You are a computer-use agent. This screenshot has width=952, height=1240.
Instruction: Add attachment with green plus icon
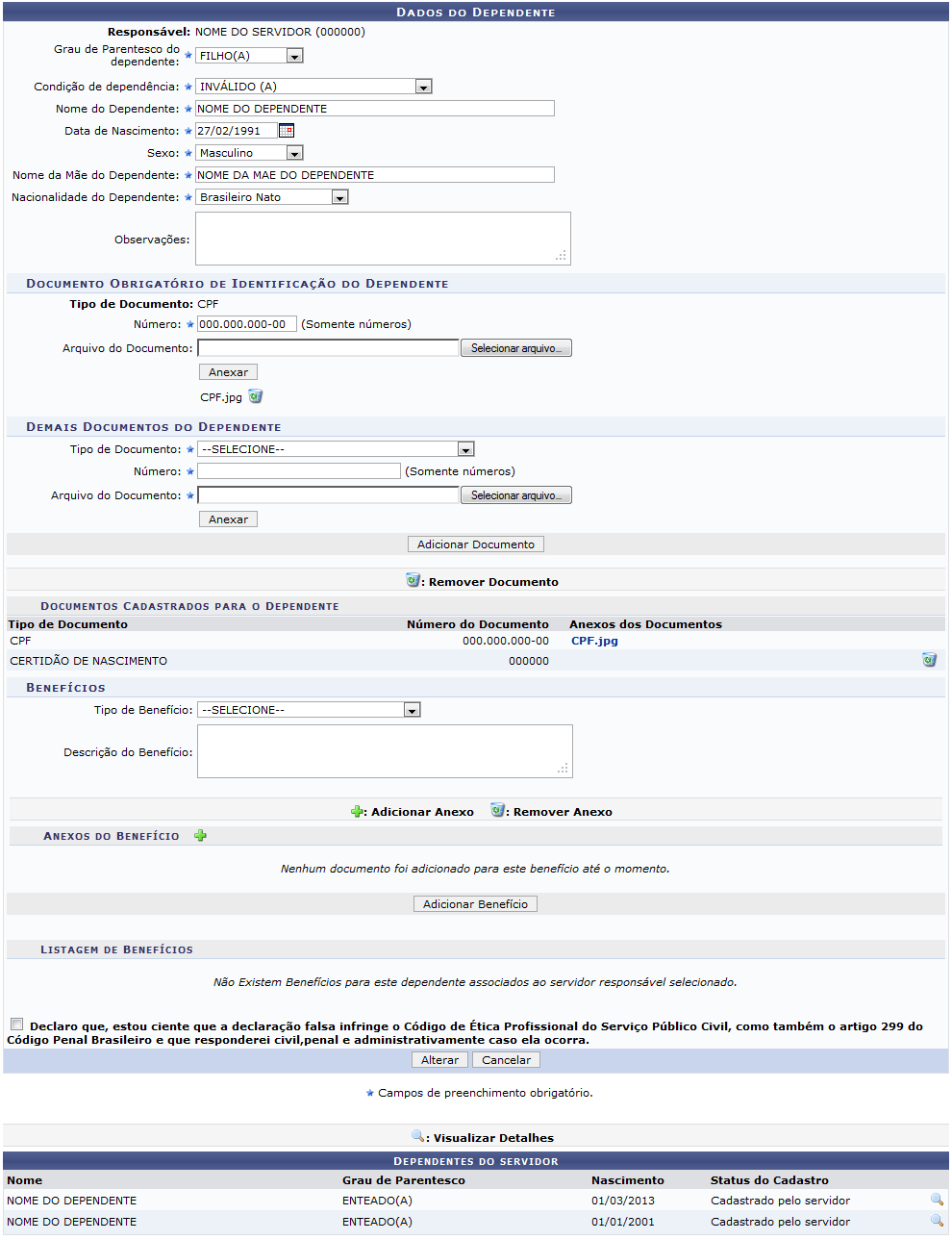(200, 836)
